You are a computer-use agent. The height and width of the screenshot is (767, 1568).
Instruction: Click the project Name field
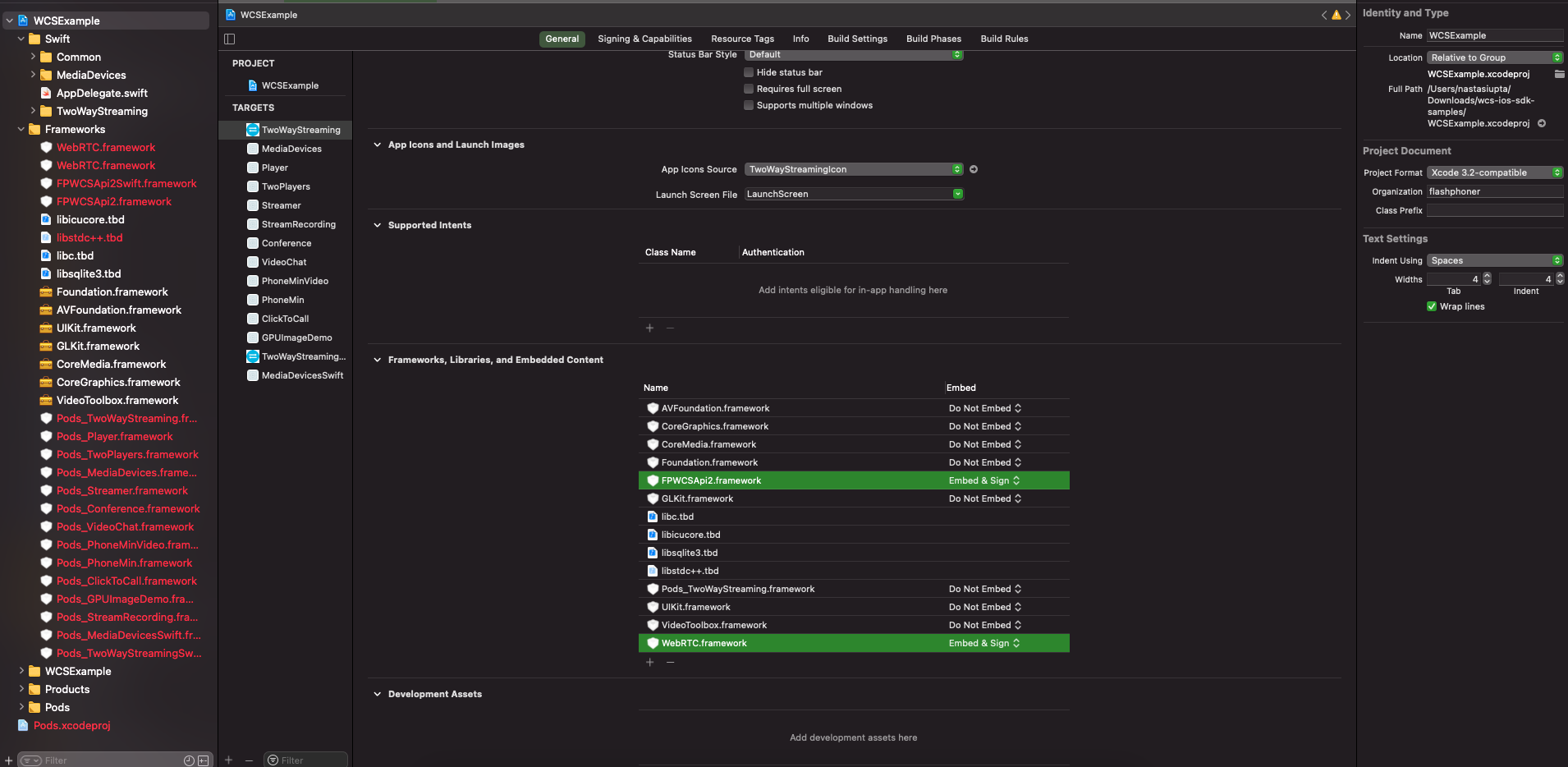coord(1495,35)
